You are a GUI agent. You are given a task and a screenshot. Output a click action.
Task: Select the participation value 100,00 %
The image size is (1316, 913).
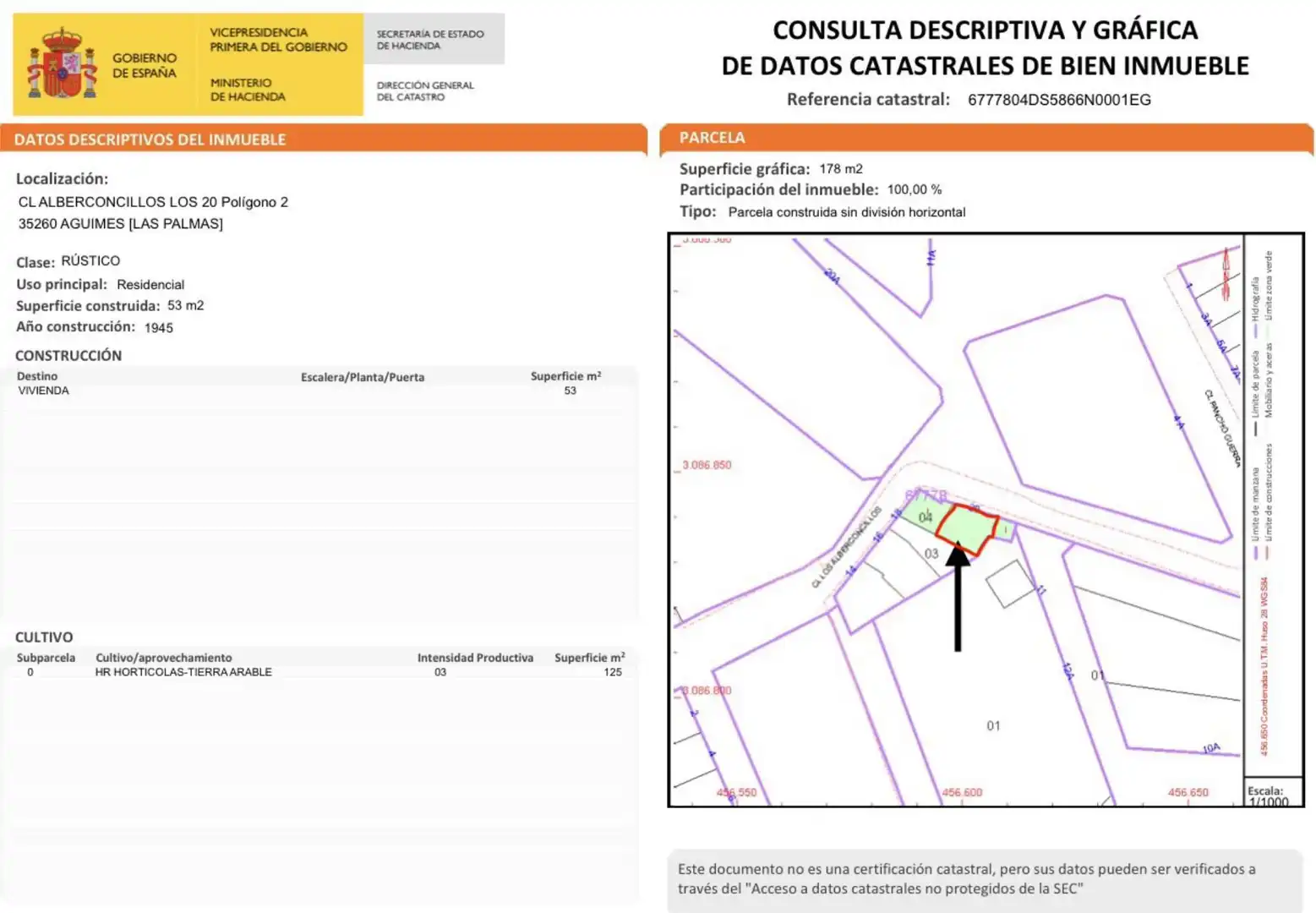click(x=915, y=190)
